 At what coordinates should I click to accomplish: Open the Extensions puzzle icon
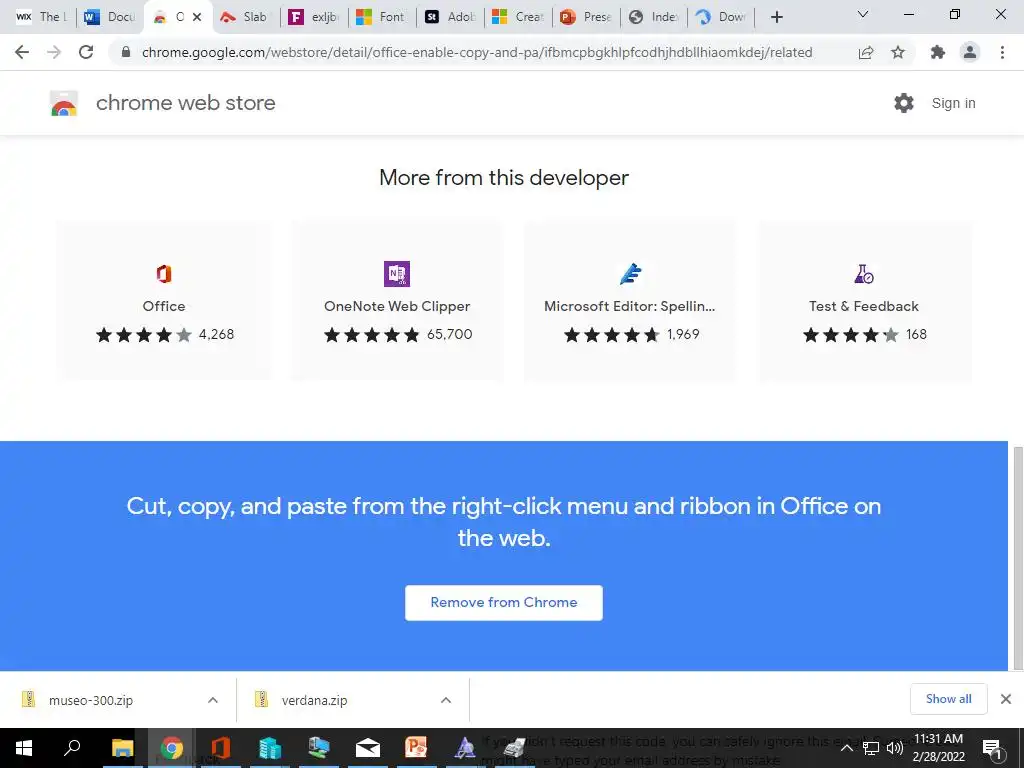(x=938, y=52)
